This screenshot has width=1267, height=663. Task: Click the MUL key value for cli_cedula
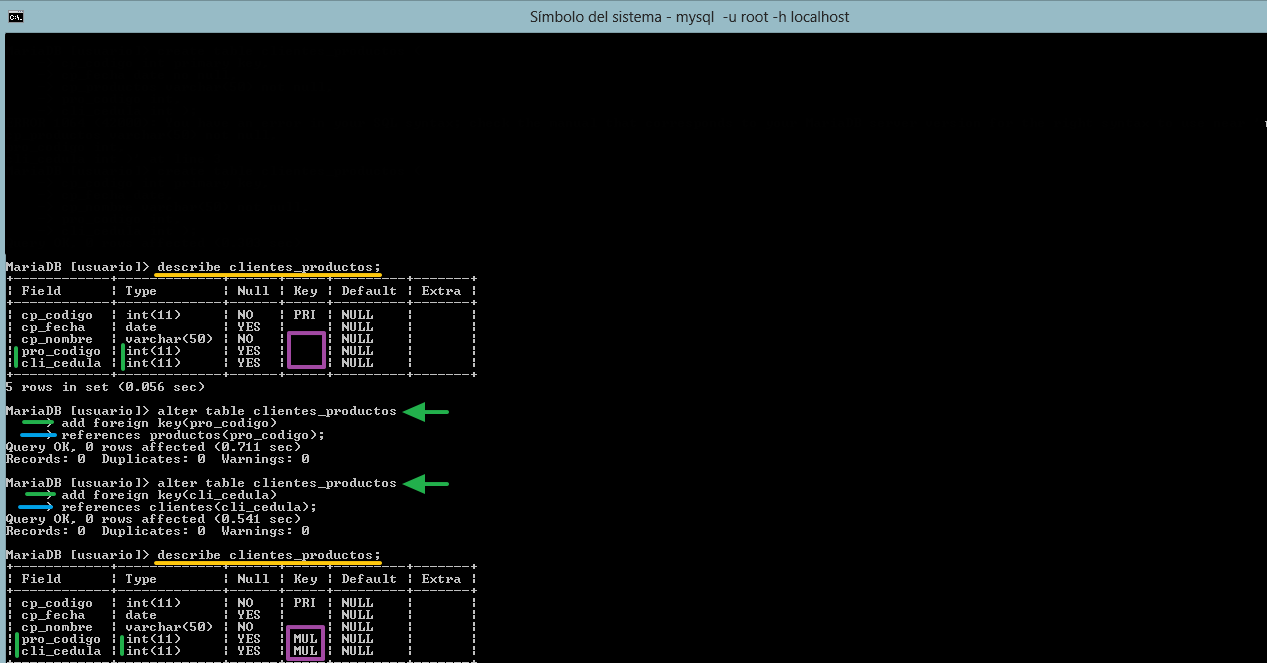[x=306, y=651]
